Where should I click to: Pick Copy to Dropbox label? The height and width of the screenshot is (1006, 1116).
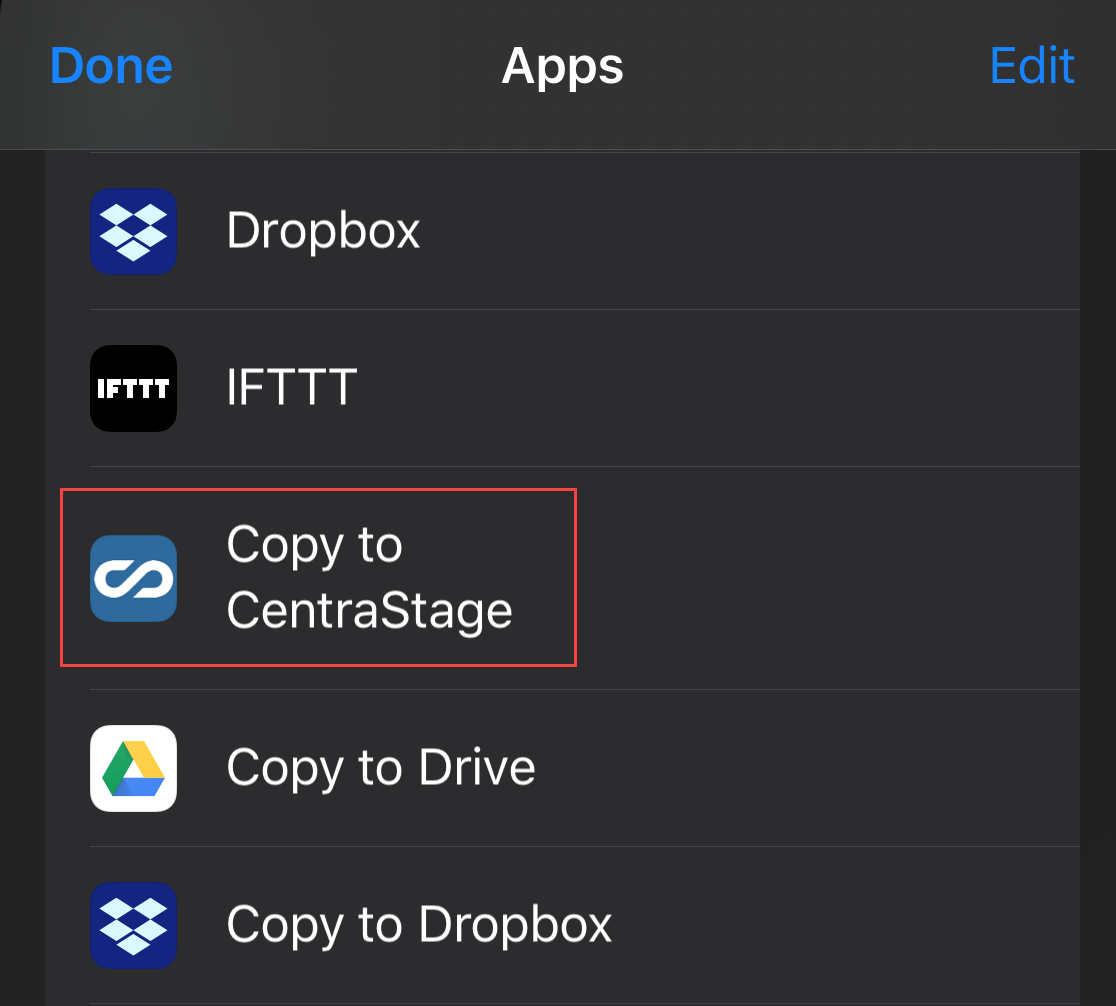pos(419,926)
